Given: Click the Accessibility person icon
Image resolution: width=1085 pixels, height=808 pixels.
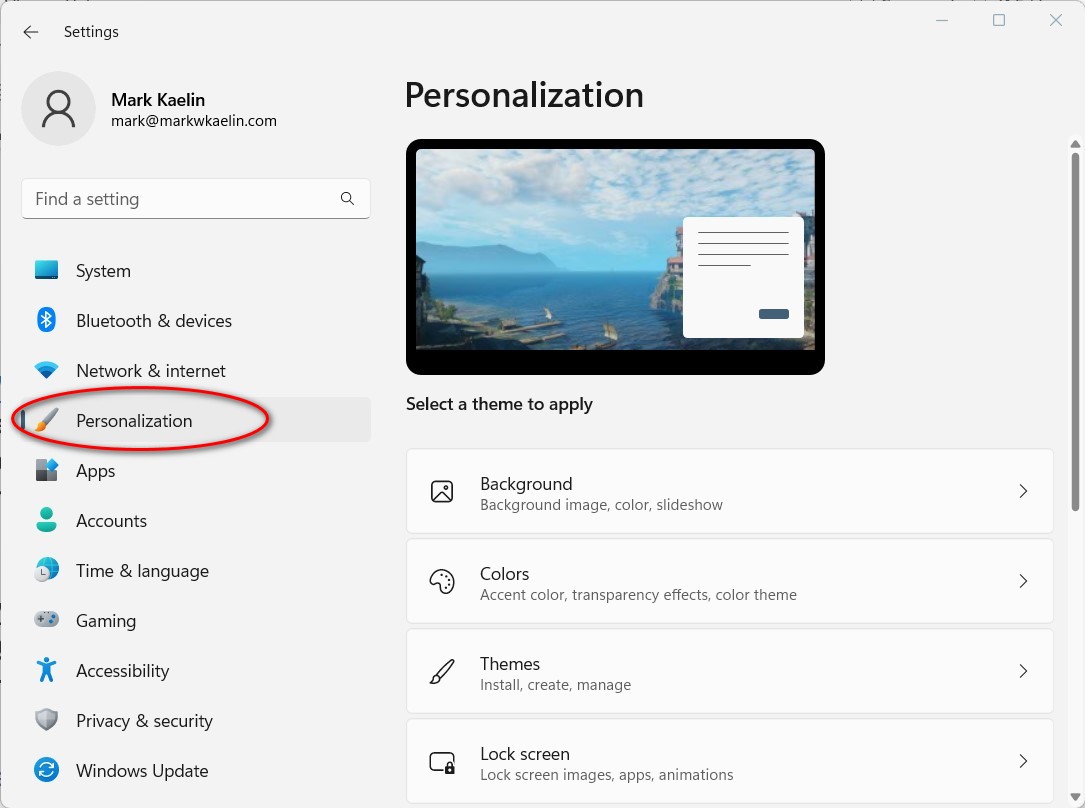Looking at the screenshot, I should pyautogui.click(x=46, y=670).
